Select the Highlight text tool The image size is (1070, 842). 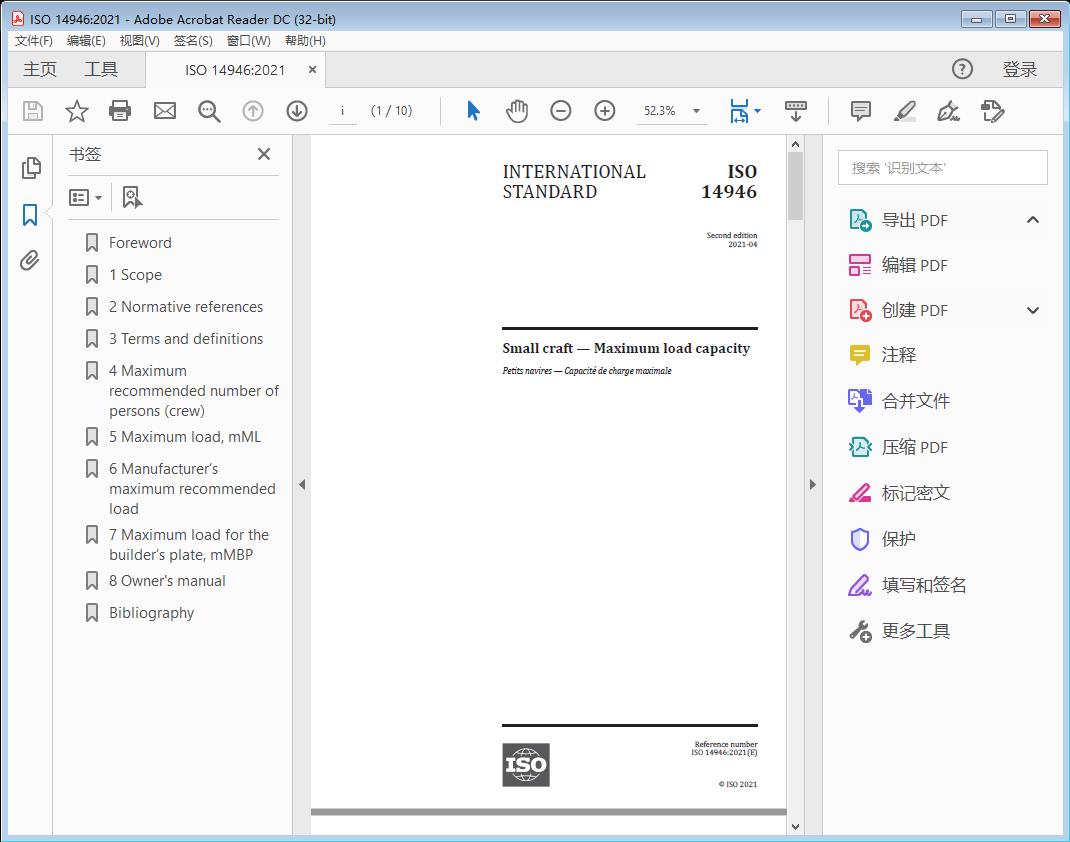click(x=904, y=111)
